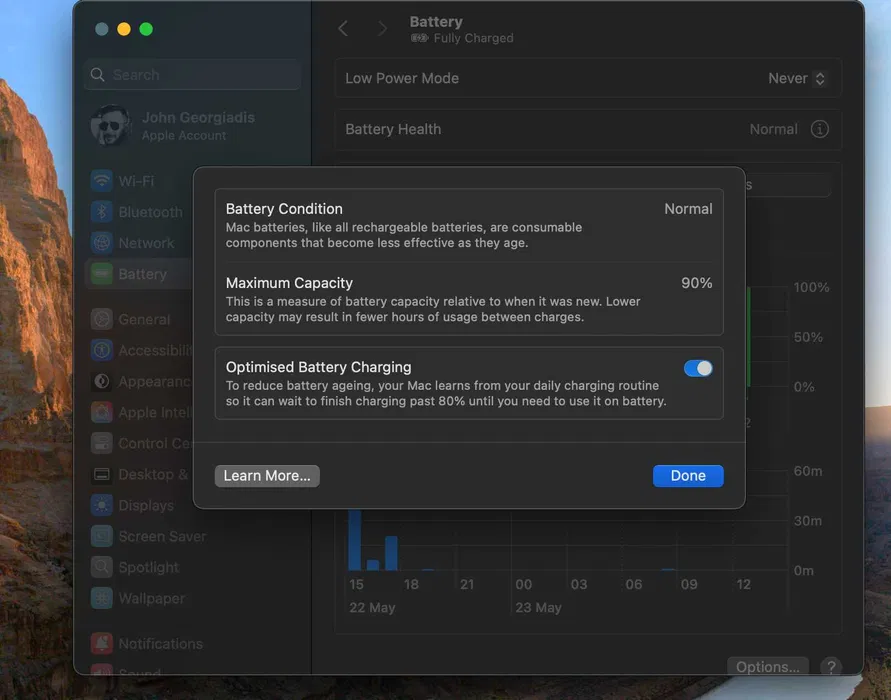The image size is (891, 700).
Task: Click the Battery Condition Normal value
Action: [688, 209]
